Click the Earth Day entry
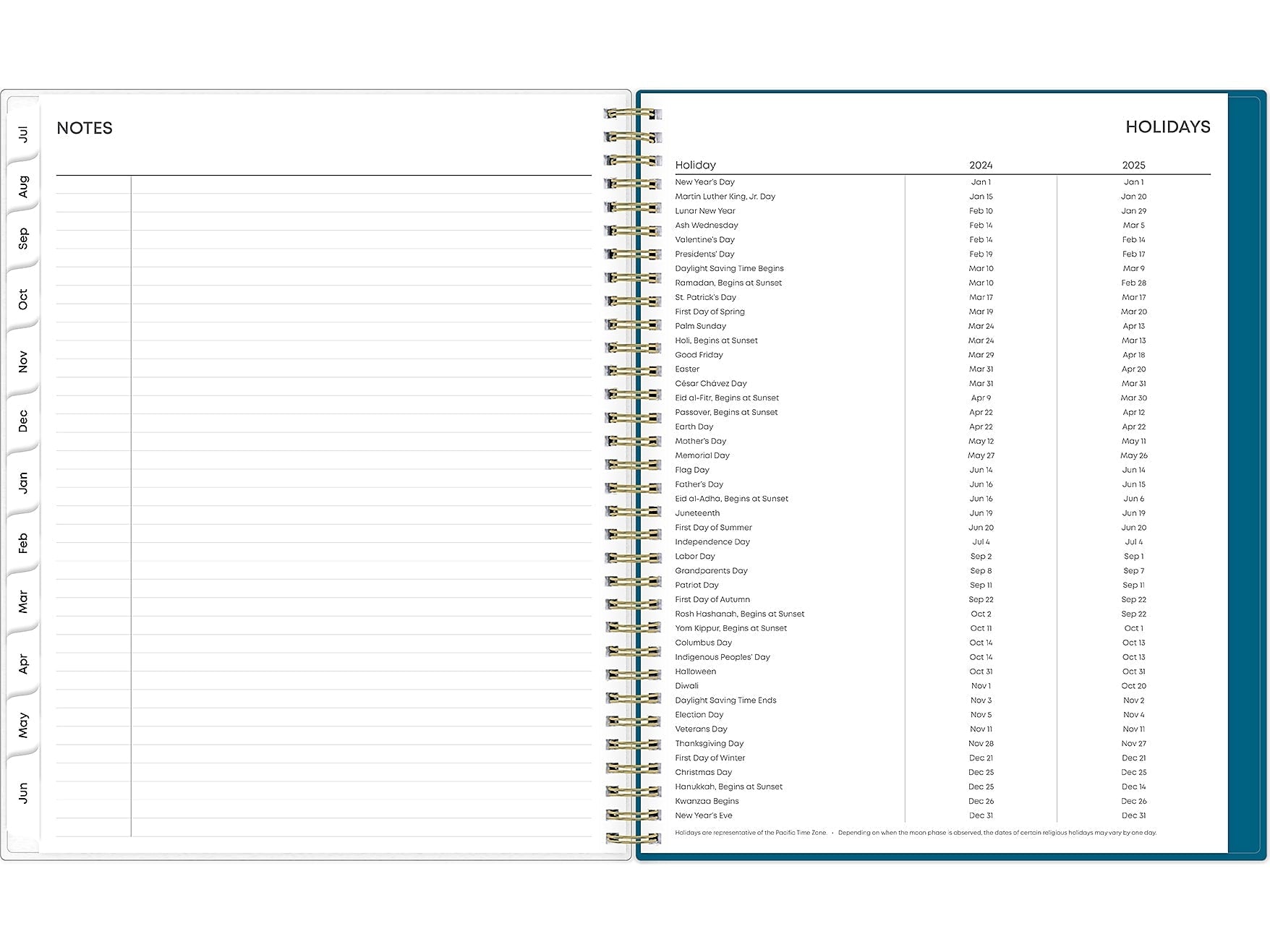This screenshot has height=952, width=1270. pos(694,427)
